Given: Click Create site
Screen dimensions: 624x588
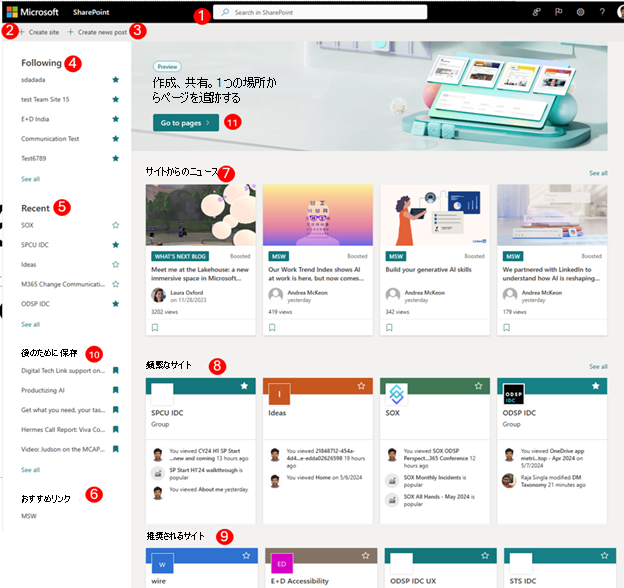Looking at the screenshot, I should pos(39,32).
